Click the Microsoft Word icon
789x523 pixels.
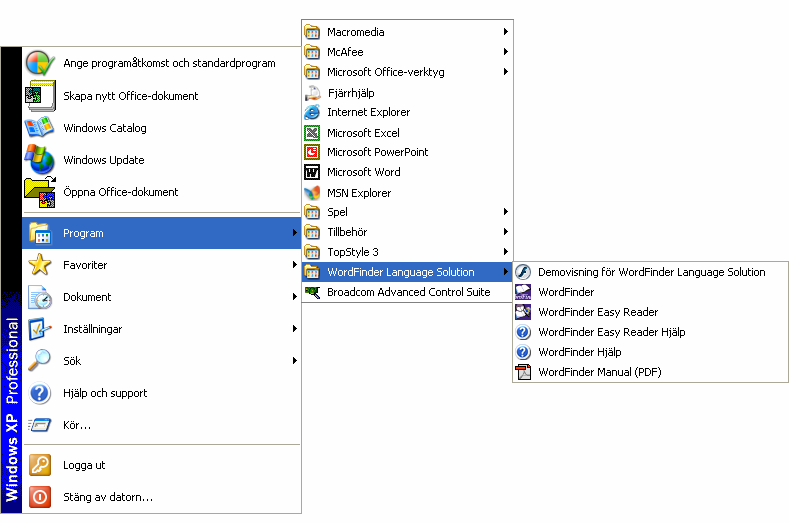(x=312, y=172)
